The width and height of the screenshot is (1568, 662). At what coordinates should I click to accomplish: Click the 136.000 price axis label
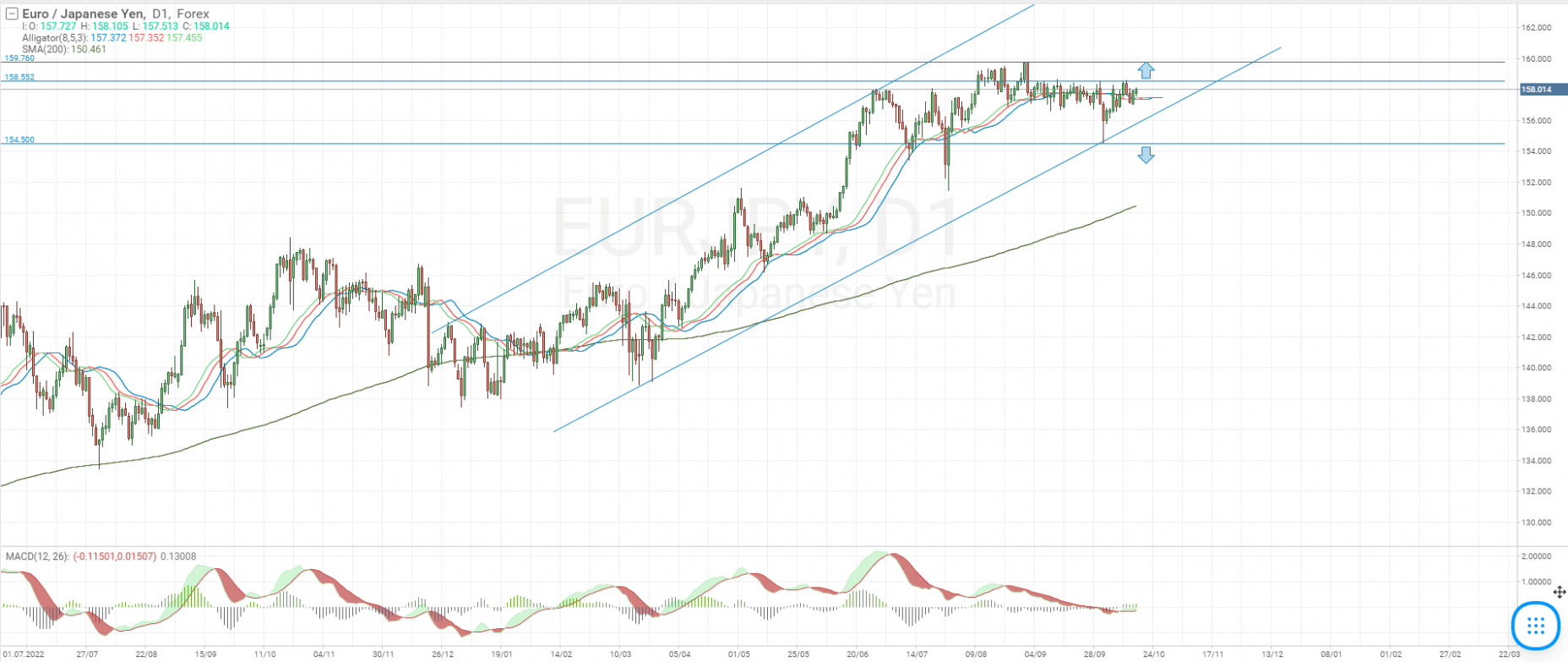click(x=1537, y=429)
